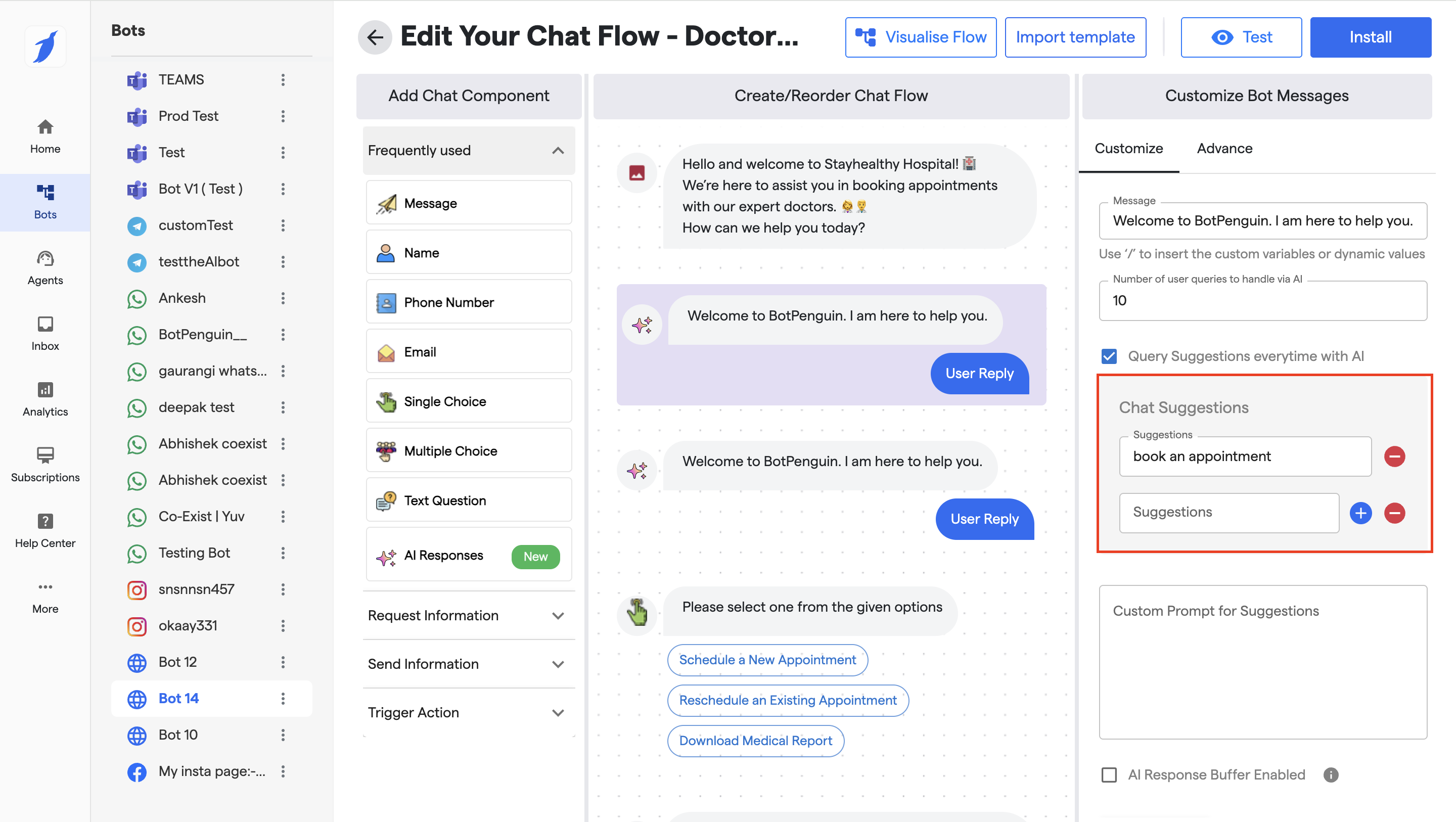This screenshot has width=1456, height=822.
Task: Collapse the Frequently used section
Action: [558, 150]
